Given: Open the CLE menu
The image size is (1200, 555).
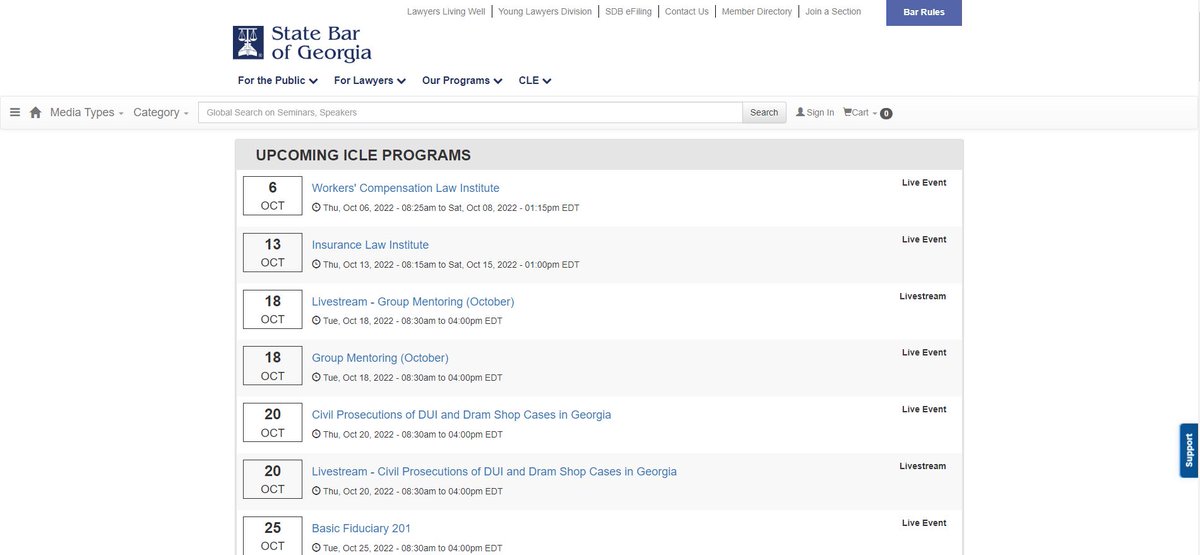Looking at the screenshot, I should coord(535,80).
